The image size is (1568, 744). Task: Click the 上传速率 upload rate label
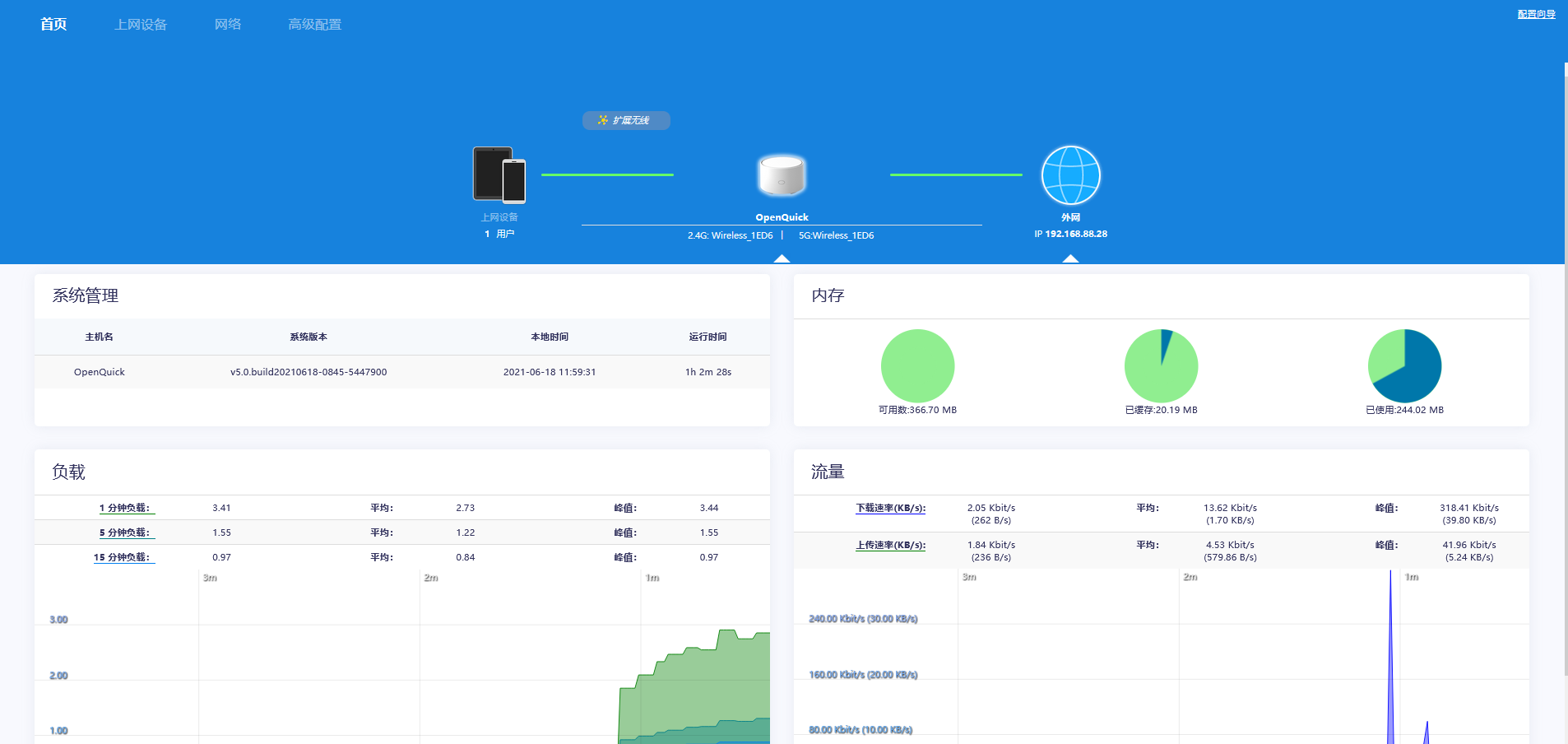pyautogui.click(x=890, y=546)
